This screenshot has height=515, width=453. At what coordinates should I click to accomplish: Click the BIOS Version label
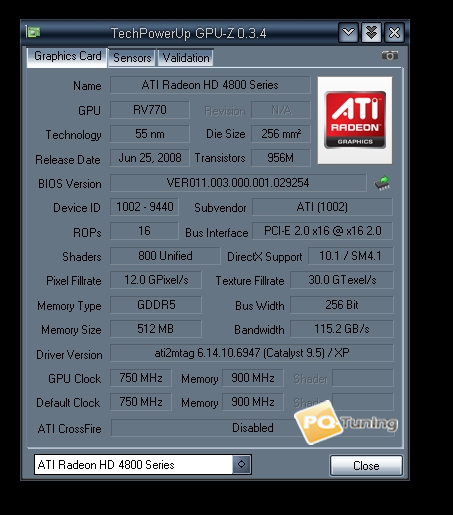pos(70,184)
